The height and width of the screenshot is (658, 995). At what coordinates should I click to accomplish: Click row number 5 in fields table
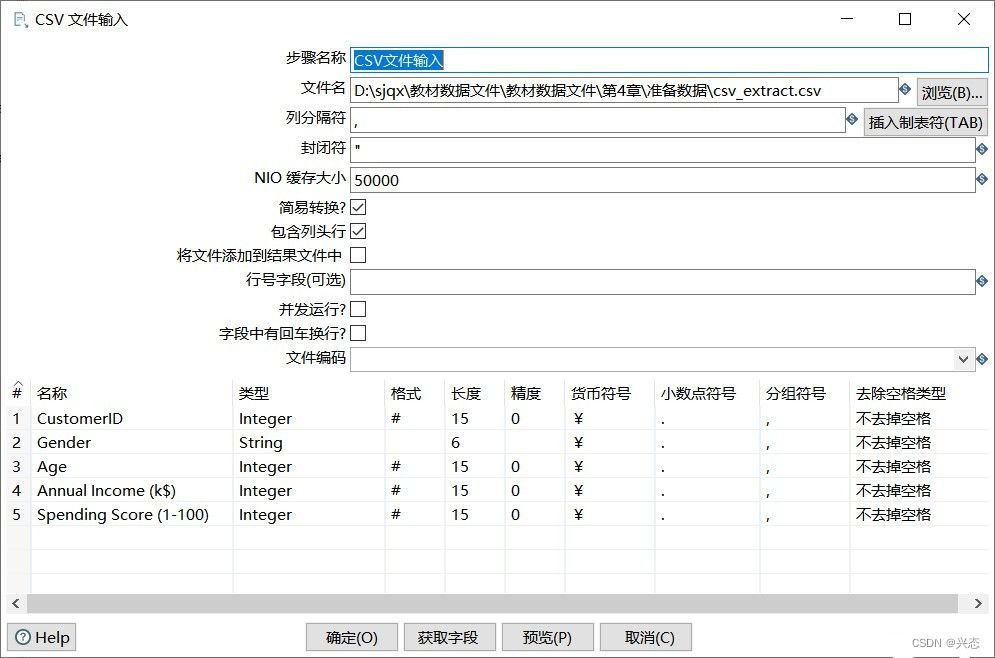[17, 515]
